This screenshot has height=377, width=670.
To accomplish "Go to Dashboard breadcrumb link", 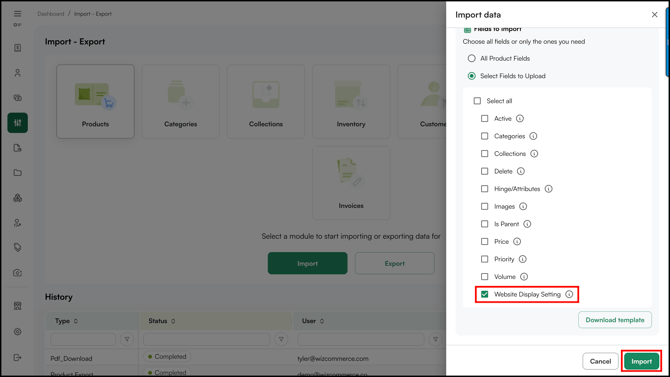I will pyautogui.click(x=50, y=14).
